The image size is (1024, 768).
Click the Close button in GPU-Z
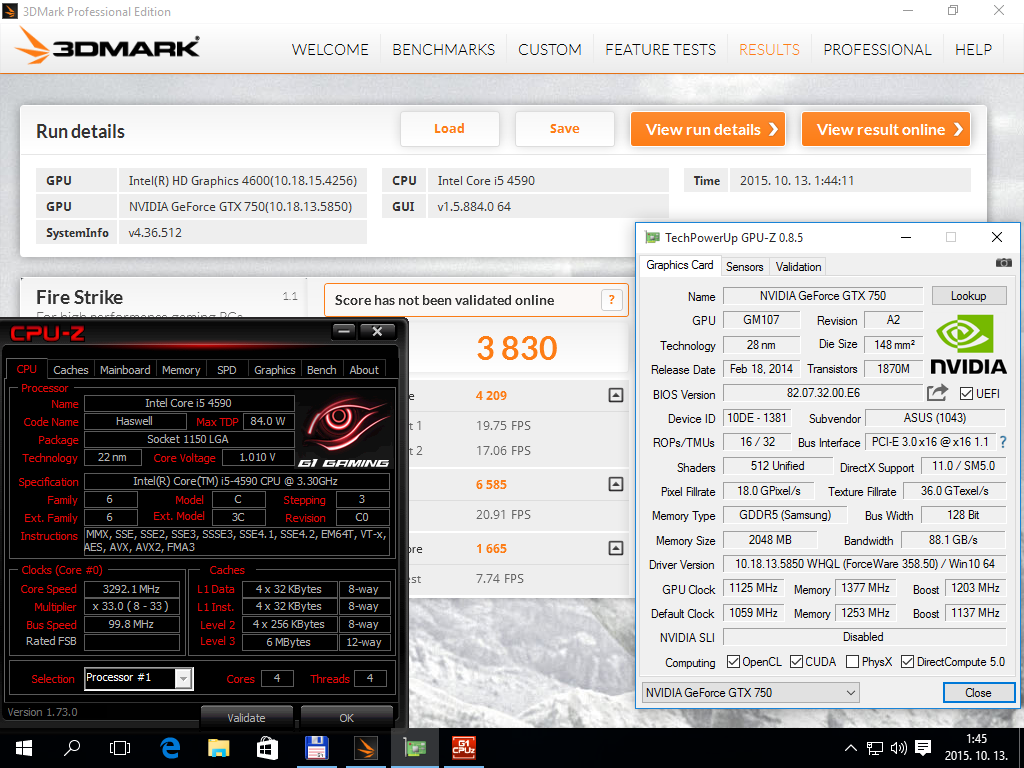pyautogui.click(x=978, y=692)
